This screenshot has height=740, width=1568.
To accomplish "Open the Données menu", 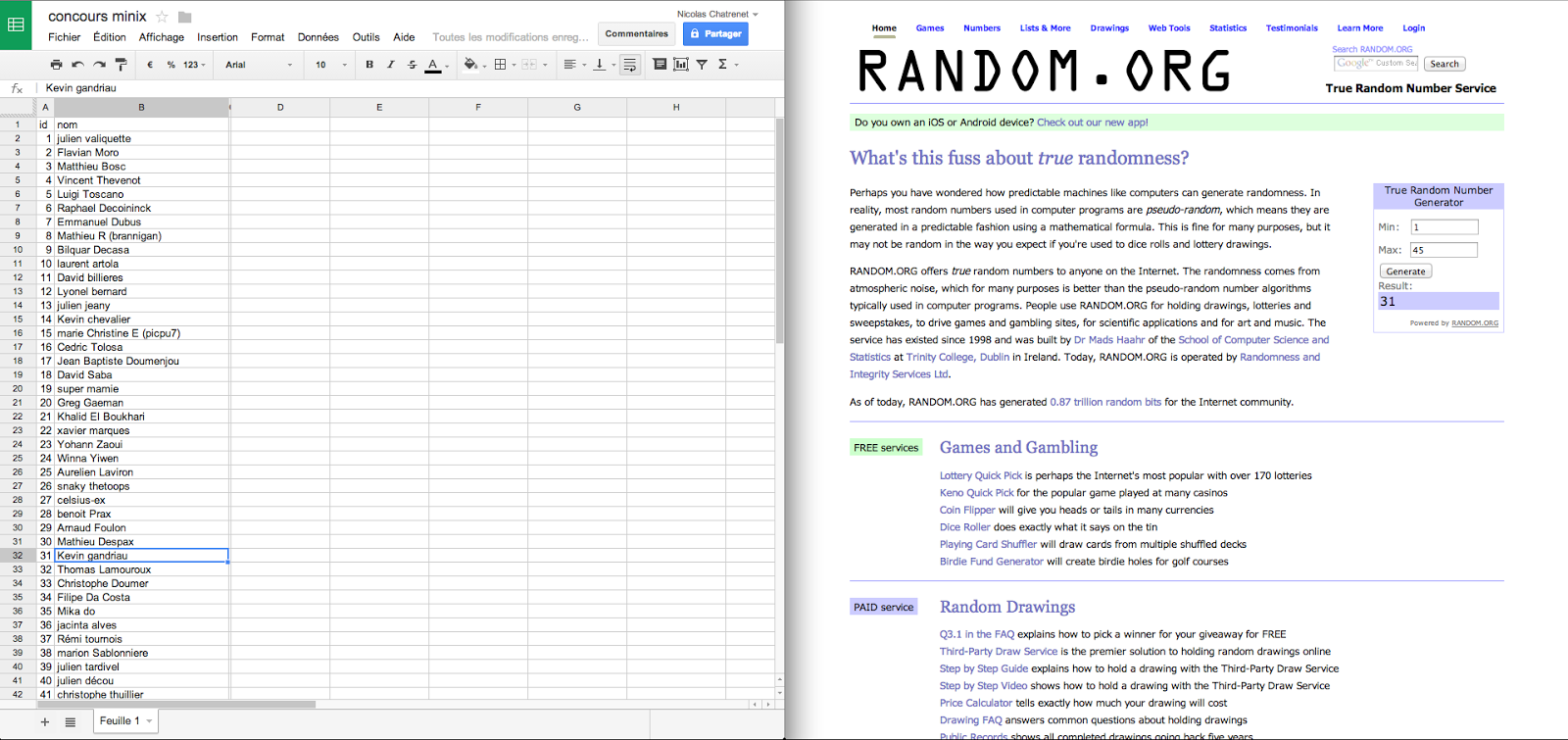I will click(x=318, y=37).
